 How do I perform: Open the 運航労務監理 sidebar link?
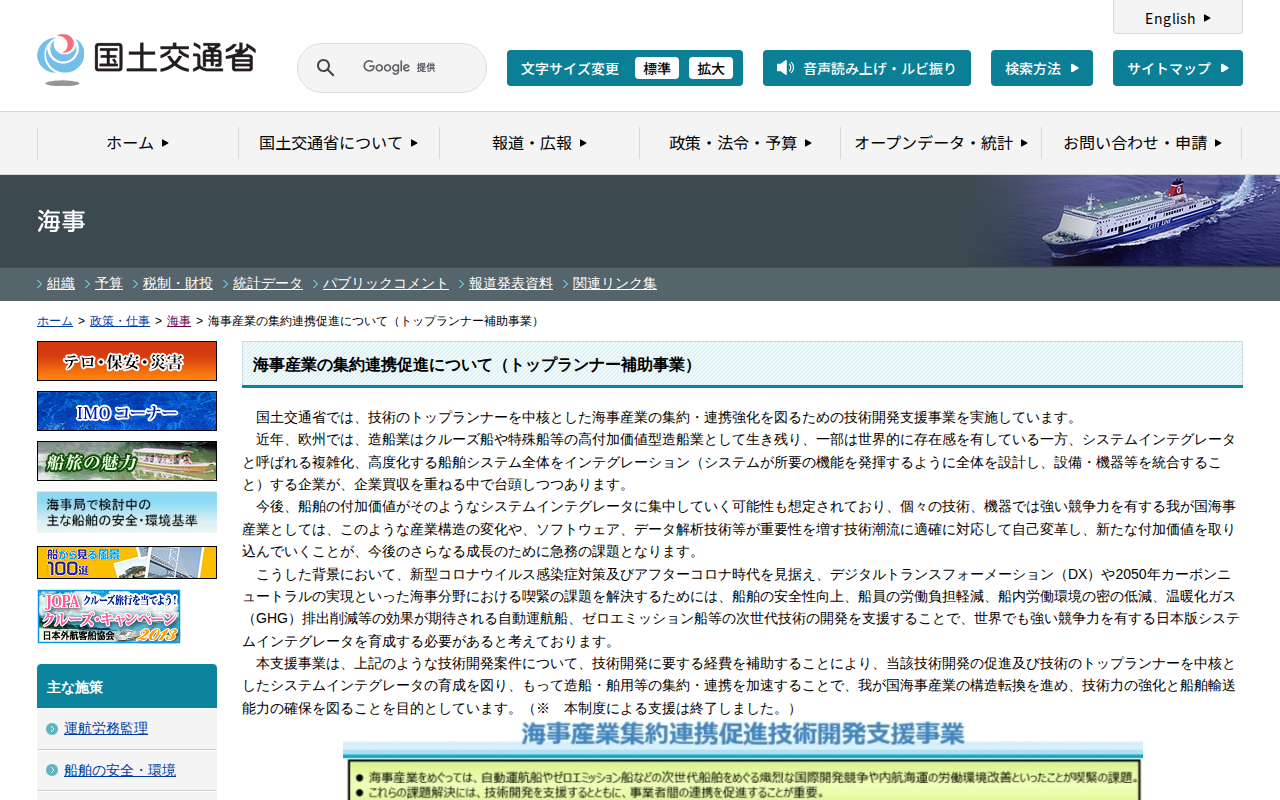tap(106, 728)
